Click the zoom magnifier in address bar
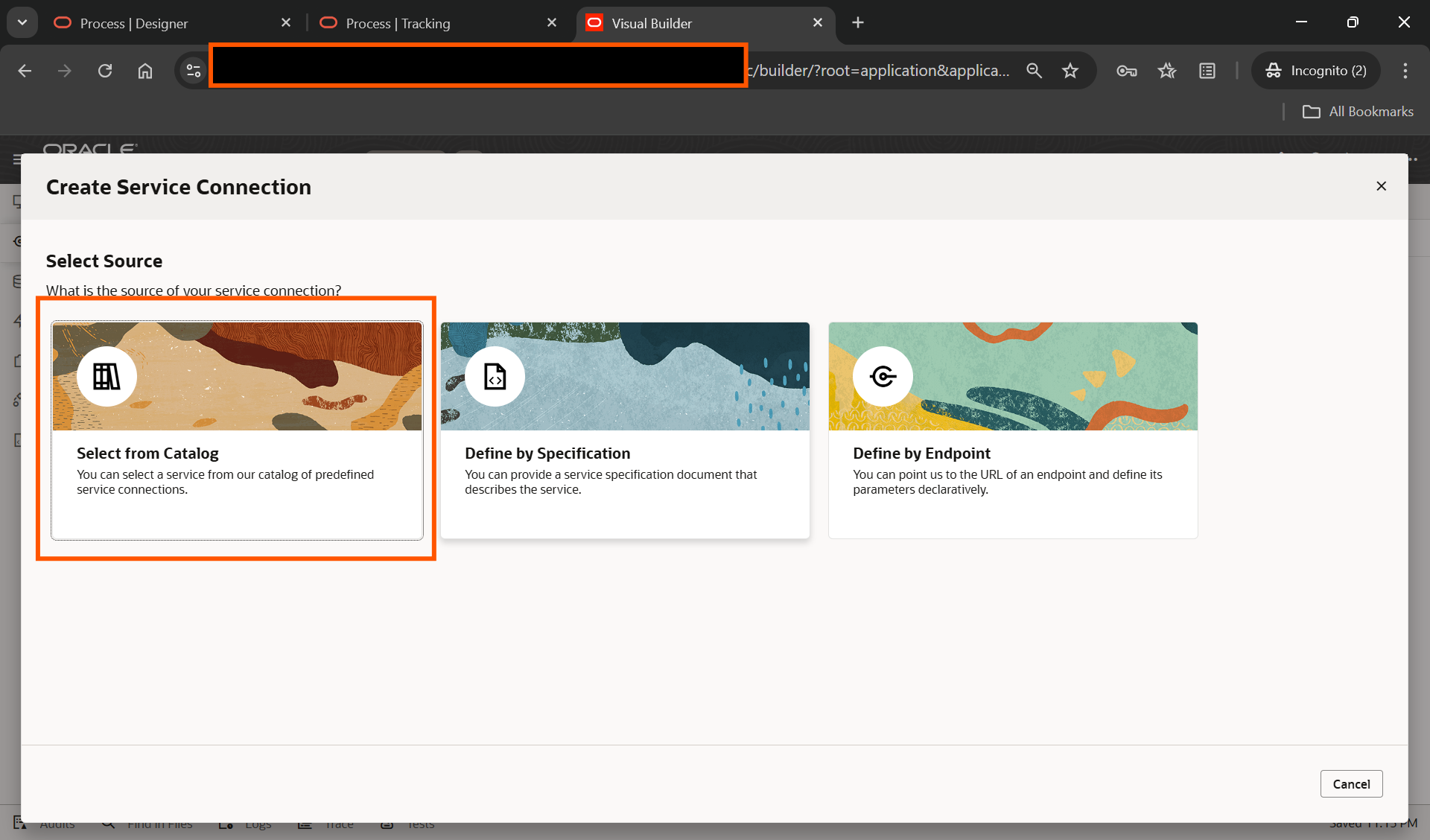1430x840 pixels. tap(1034, 71)
